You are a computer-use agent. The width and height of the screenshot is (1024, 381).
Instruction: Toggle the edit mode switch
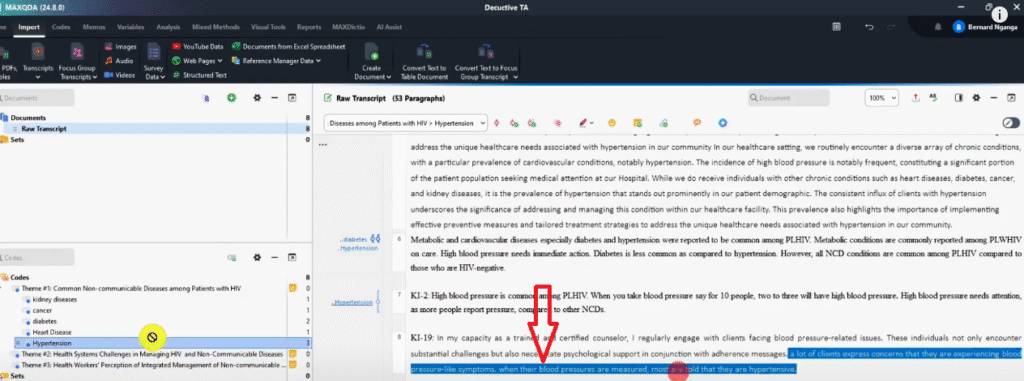[x=1011, y=123]
